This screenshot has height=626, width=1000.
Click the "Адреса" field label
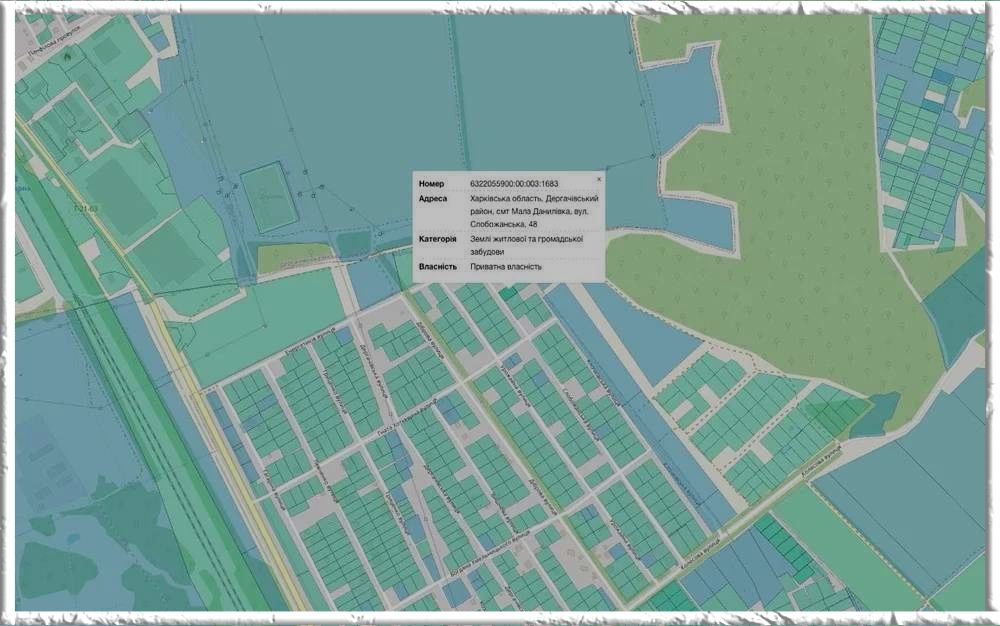click(x=432, y=199)
